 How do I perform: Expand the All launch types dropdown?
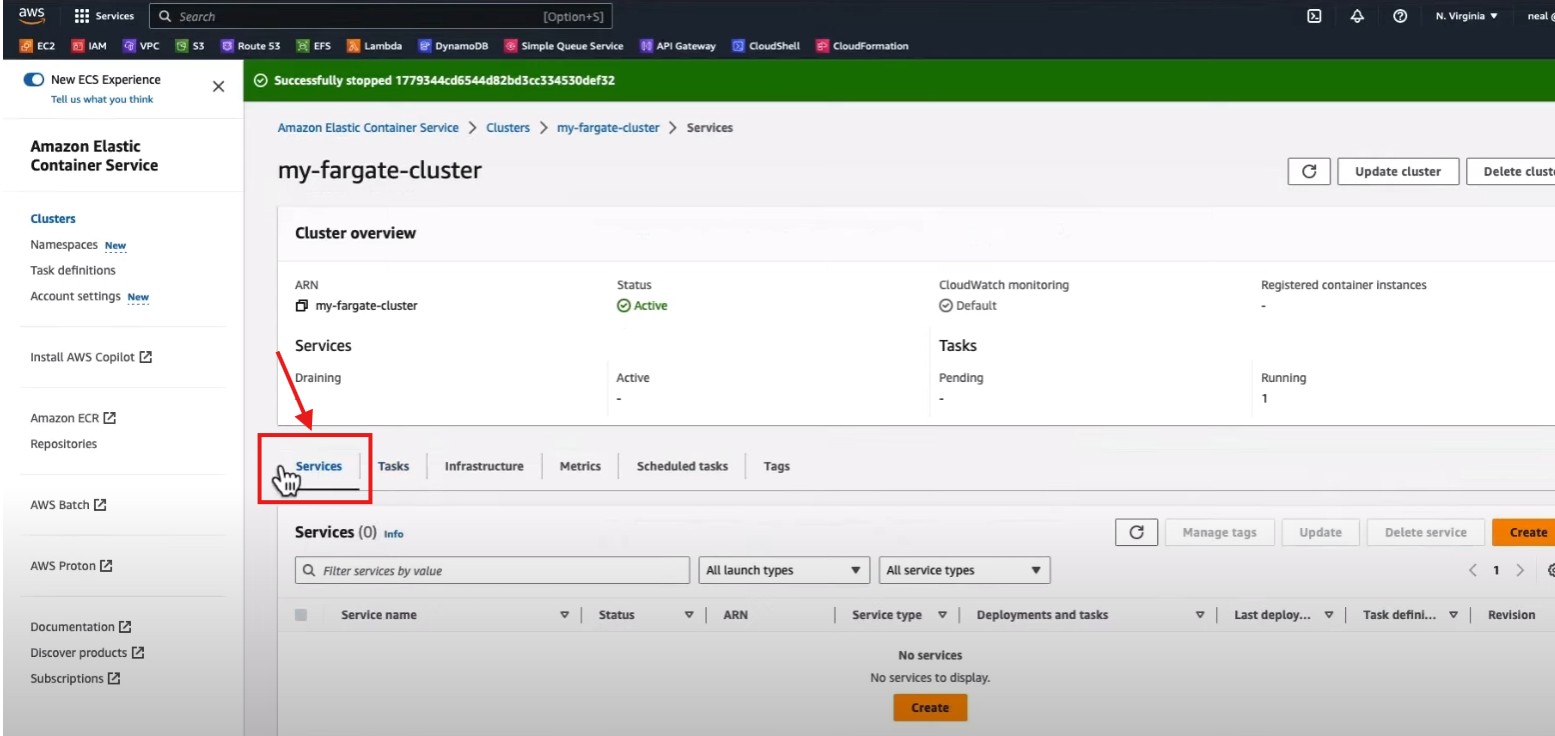(783, 570)
